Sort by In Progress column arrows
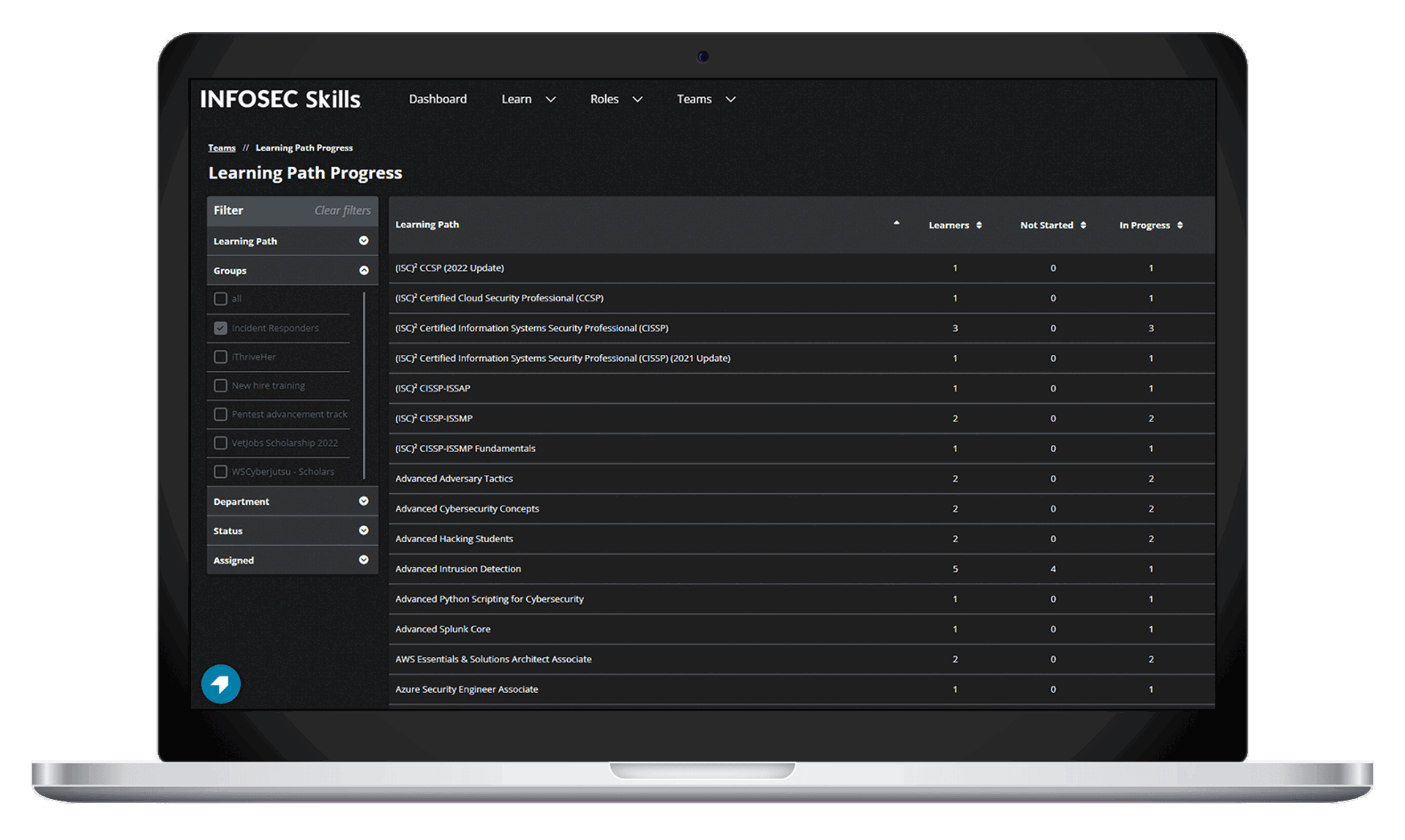The image size is (1405, 840). (1180, 225)
